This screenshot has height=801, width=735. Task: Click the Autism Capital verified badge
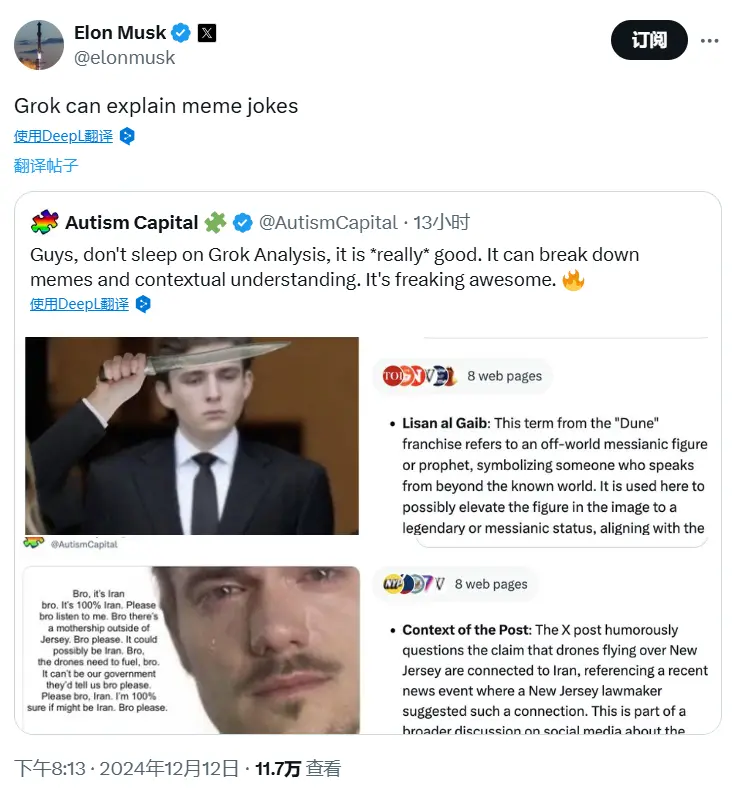[x=243, y=222]
